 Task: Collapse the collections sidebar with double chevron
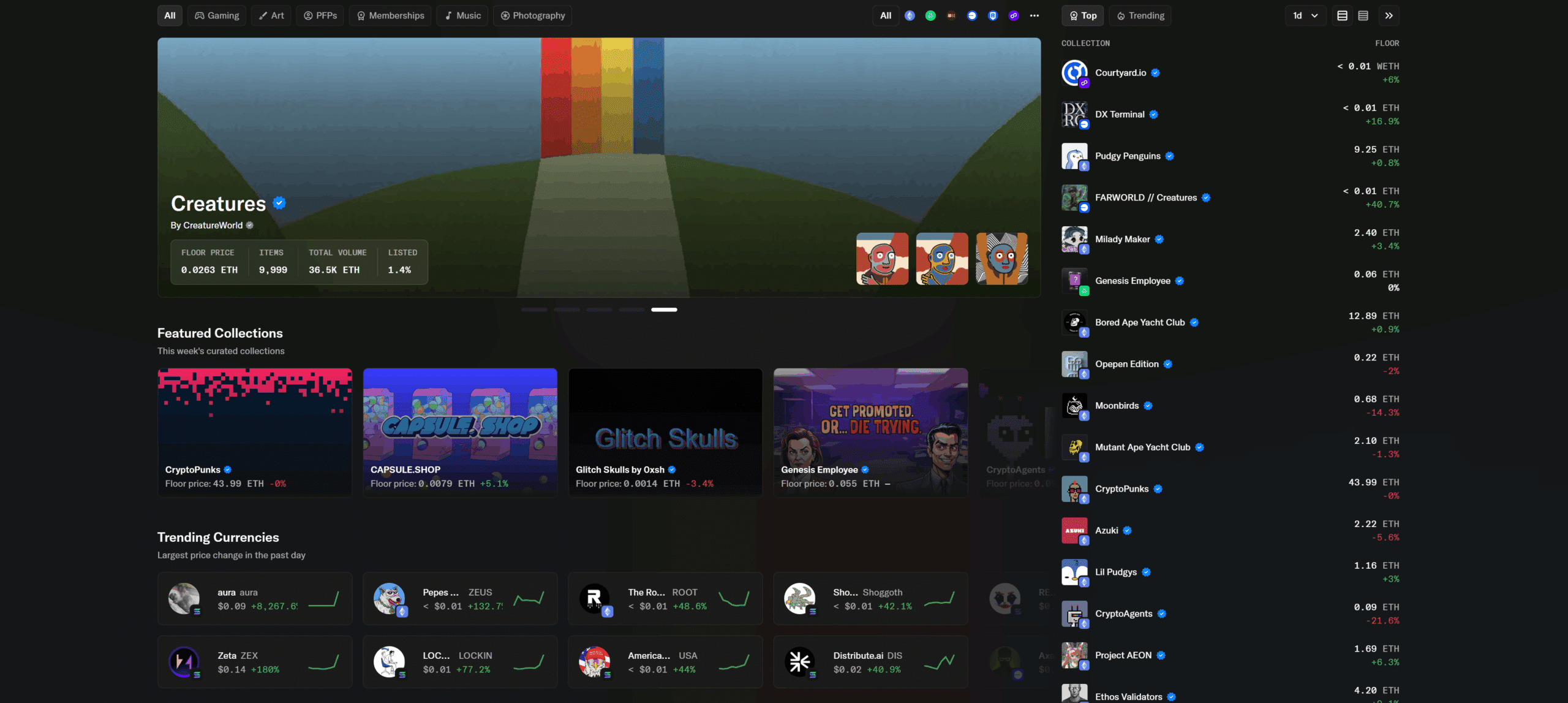pyautogui.click(x=1389, y=15)
